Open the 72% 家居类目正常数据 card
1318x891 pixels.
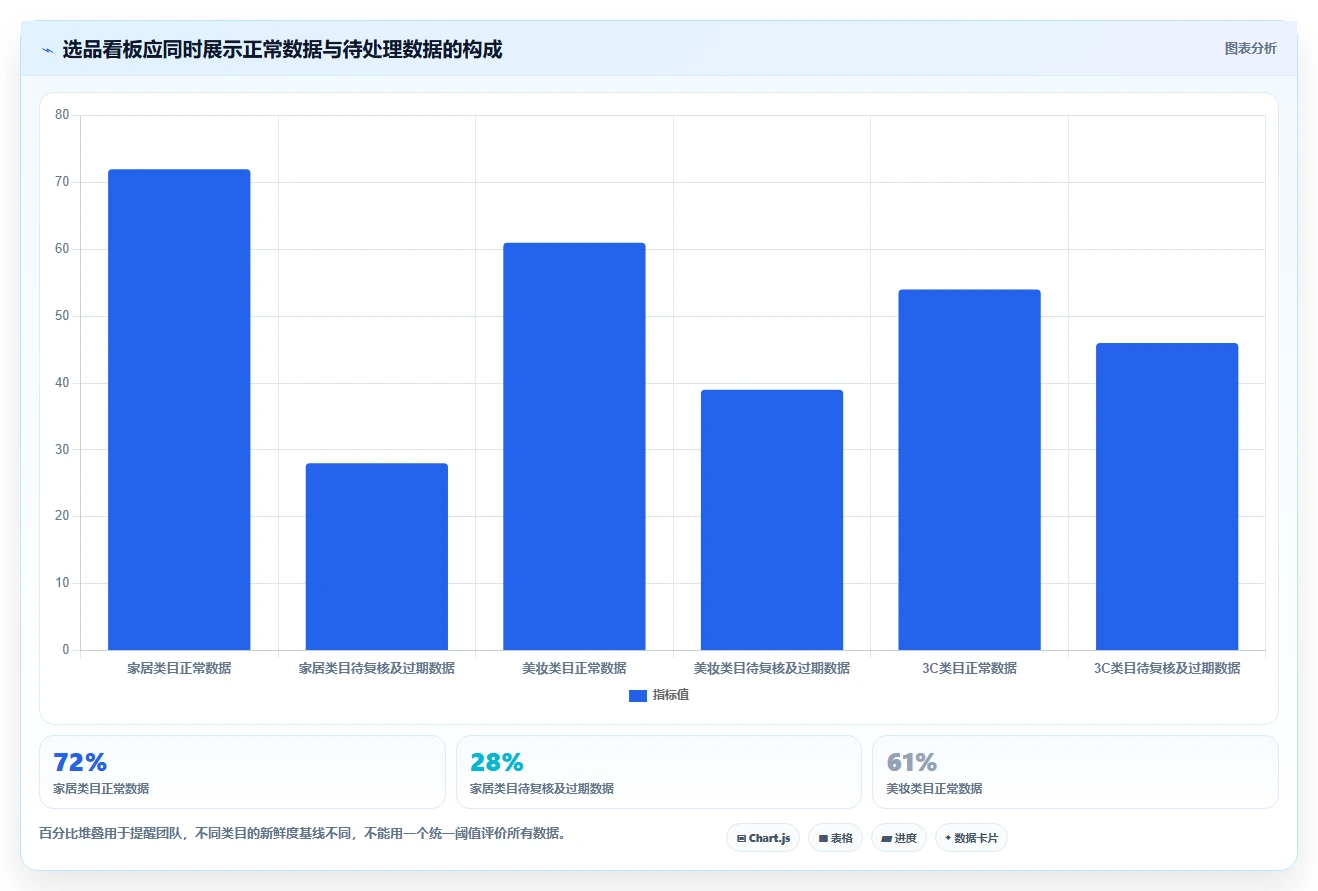click(242, 772)
